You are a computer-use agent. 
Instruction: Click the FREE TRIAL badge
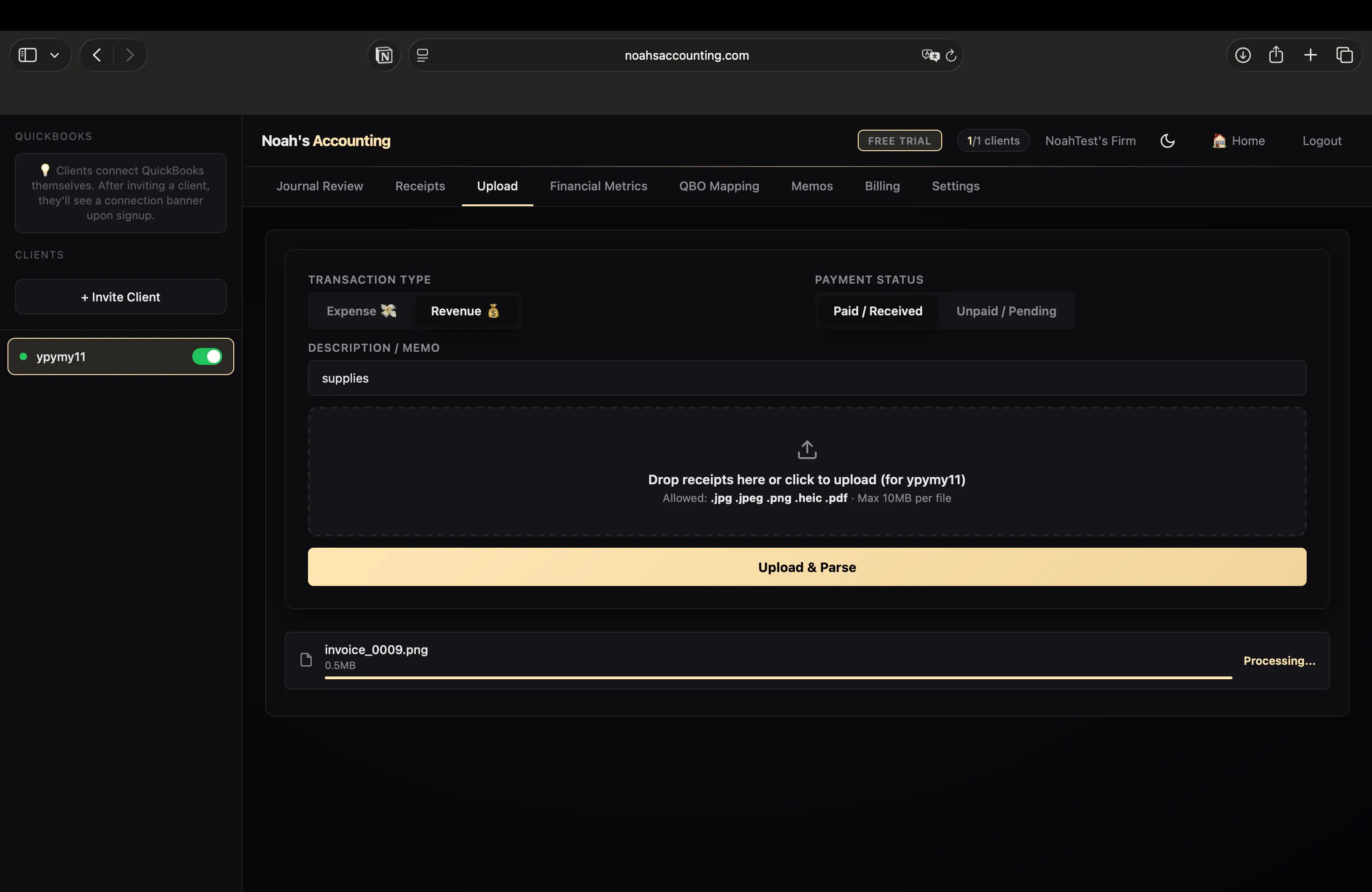899,141
